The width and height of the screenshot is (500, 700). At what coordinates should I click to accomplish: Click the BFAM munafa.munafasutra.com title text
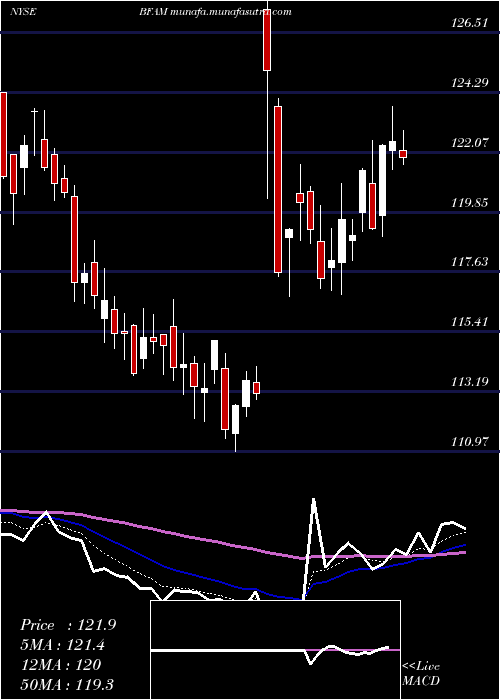point(215,12)
